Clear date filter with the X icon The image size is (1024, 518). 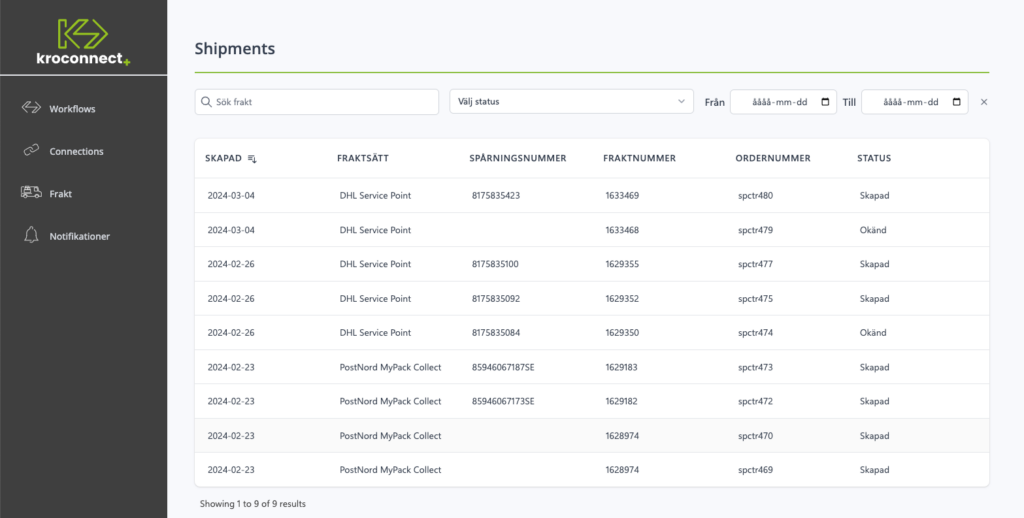coord(984,102)
